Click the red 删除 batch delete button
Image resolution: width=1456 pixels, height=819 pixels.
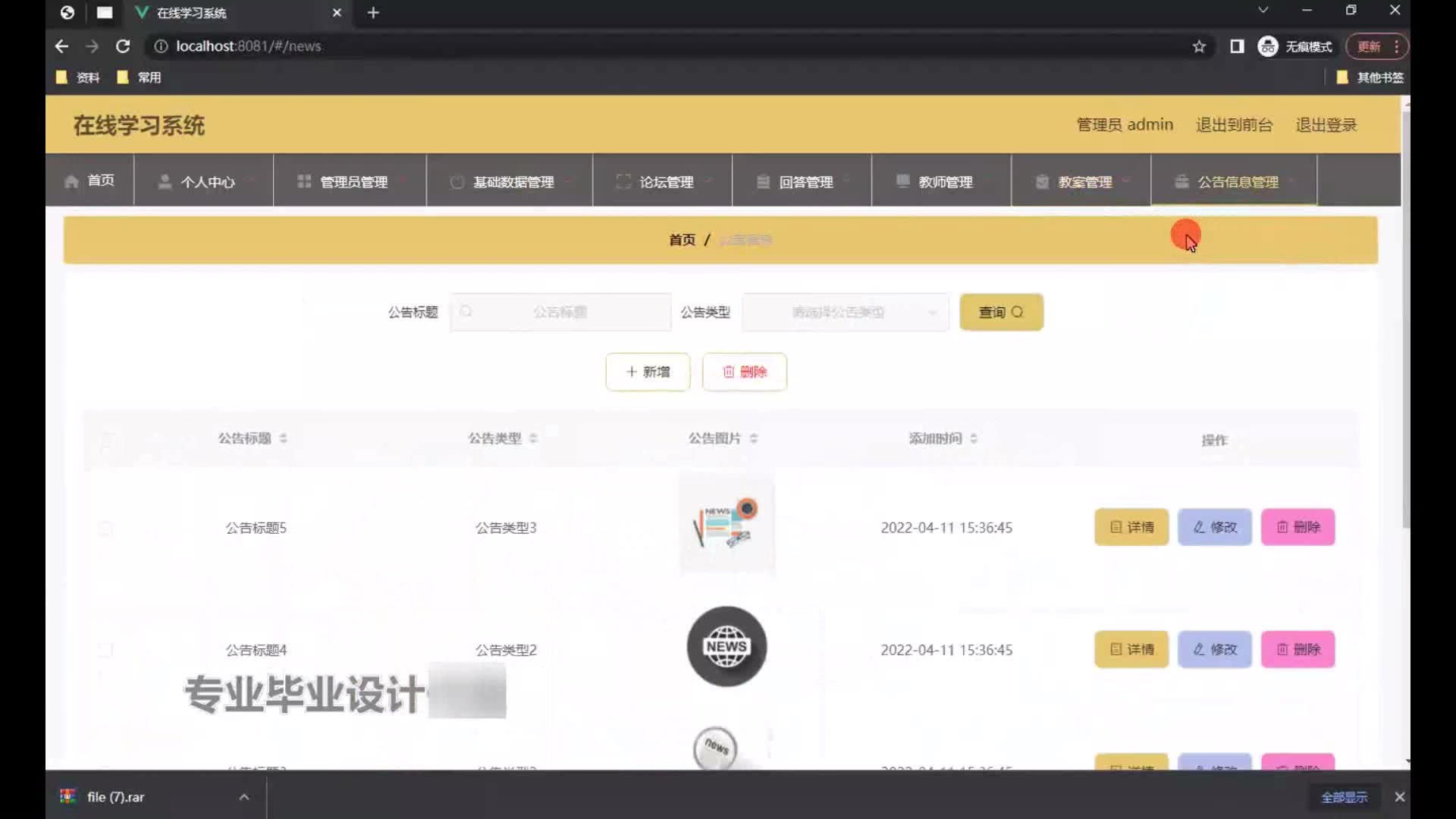coord(745,372)
